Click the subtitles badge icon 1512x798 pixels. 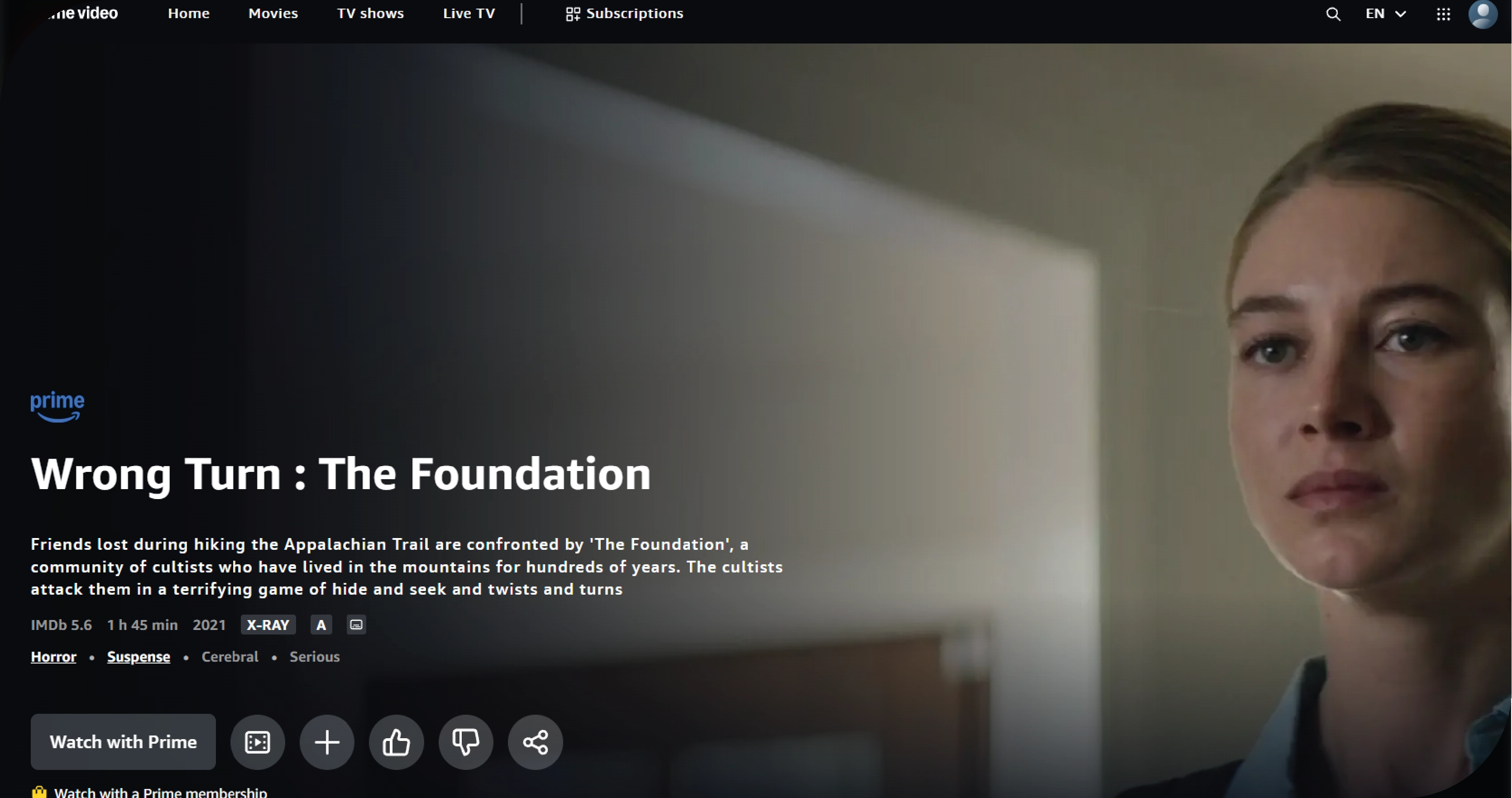click(x=356, y=625)
